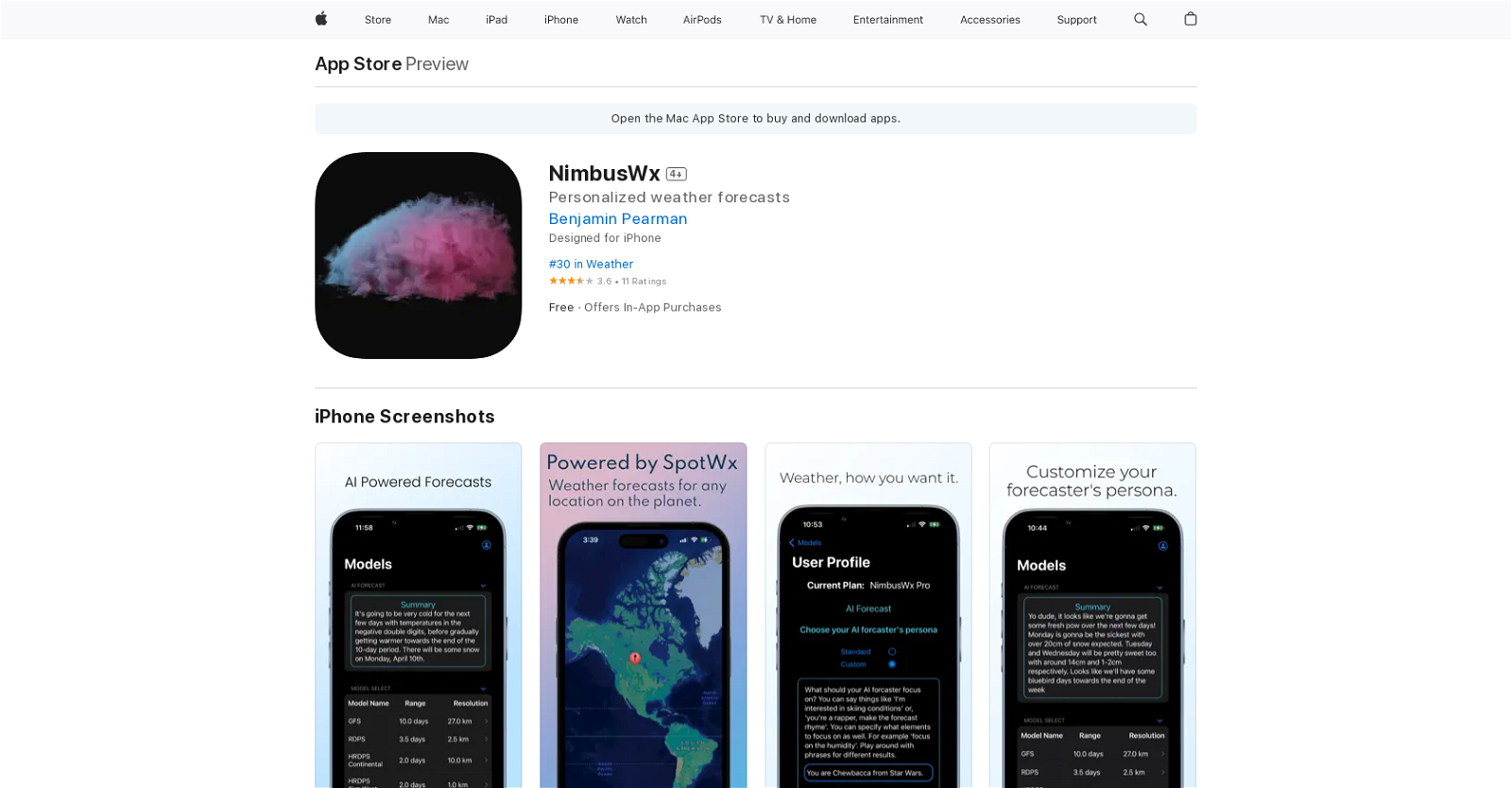Click the Personalized weather forecasts subtitle
1512x788 pixels.
coord(669,197)
